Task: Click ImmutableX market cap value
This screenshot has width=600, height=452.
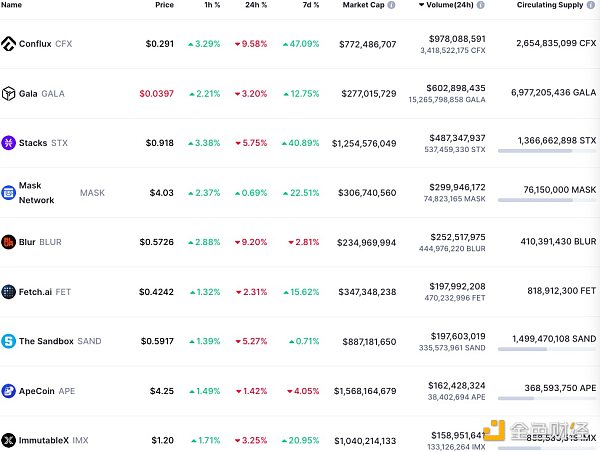Action: point(354,440)
